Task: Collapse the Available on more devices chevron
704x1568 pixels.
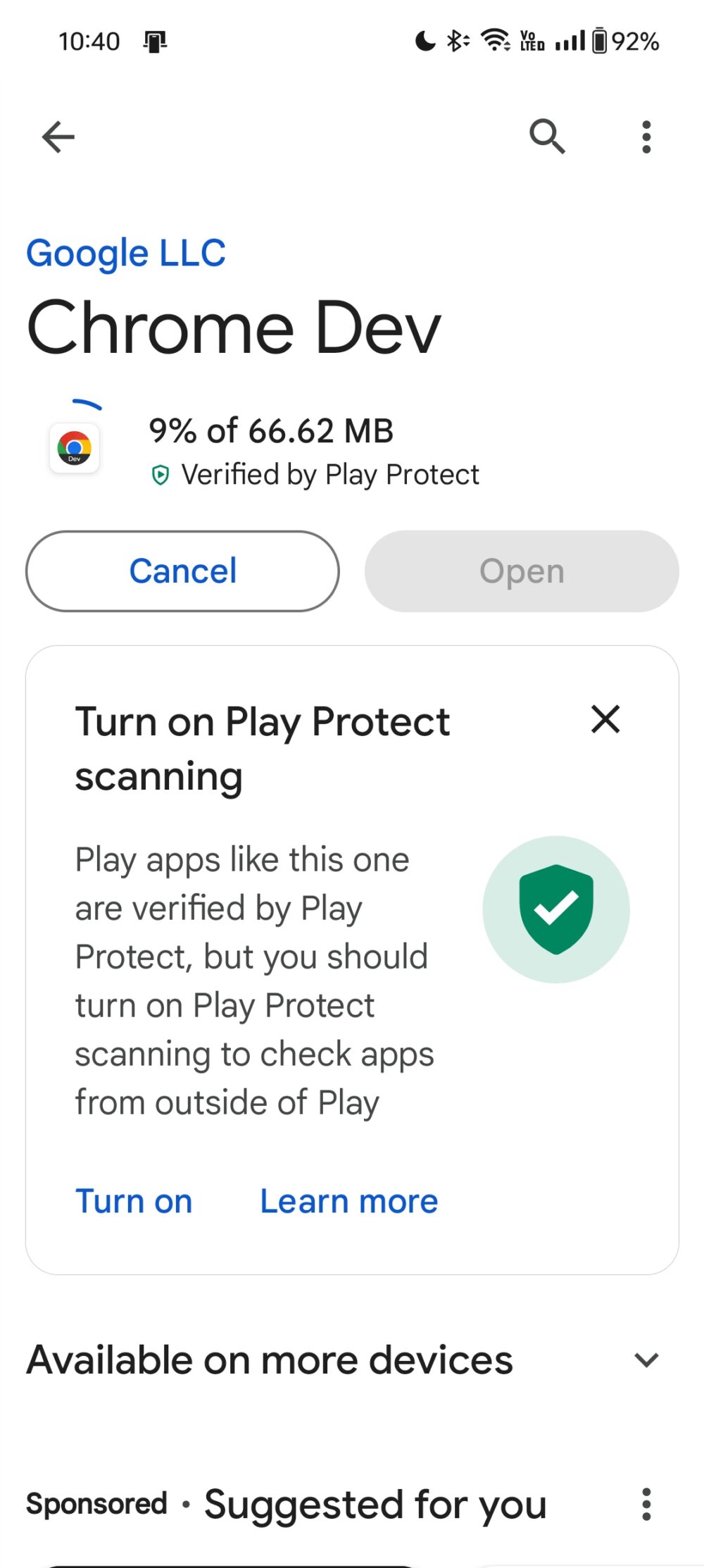Action: click(x=646, y=1359)
